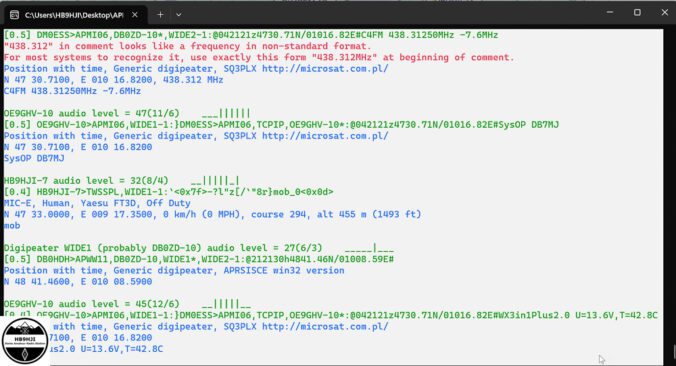The height and width of the screenshot is (366, 676).
Task: Click the DB0HDH>APWW11 packet line
Action: point(199,259)
